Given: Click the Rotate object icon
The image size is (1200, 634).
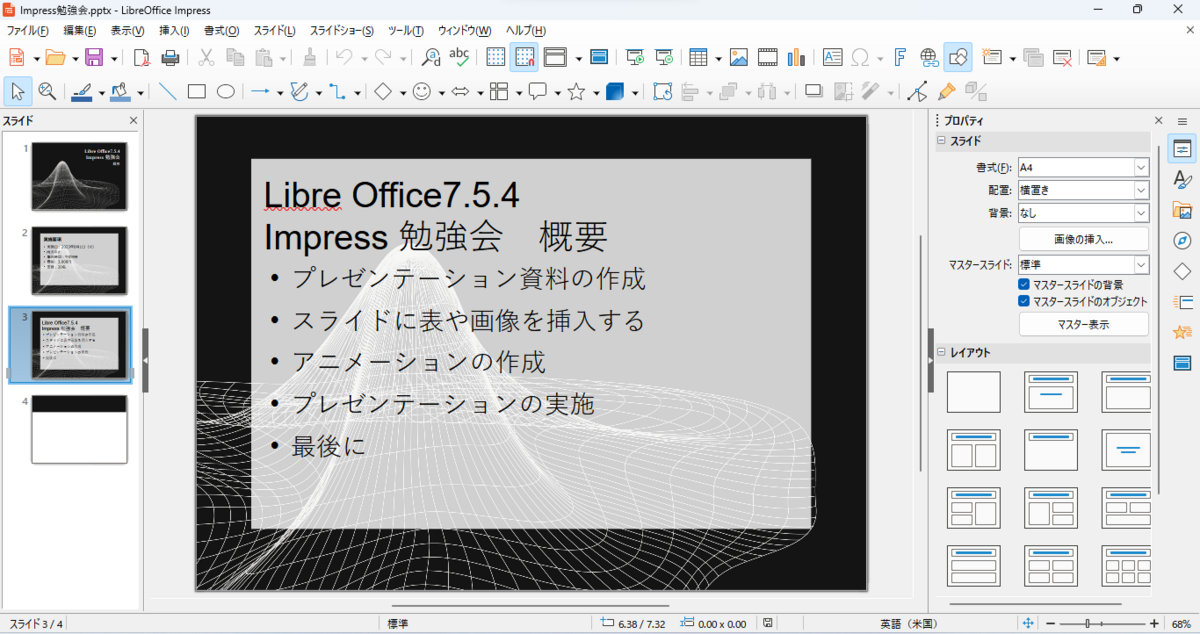Looking at the screenshot, I should 662,92.
